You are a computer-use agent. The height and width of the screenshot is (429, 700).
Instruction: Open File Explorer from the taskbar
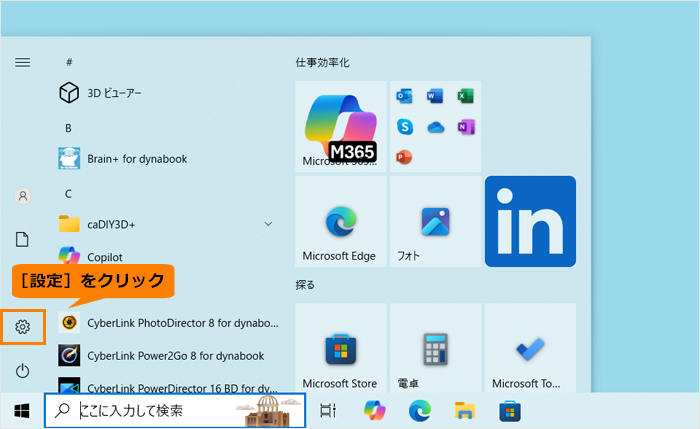(465, 411)
